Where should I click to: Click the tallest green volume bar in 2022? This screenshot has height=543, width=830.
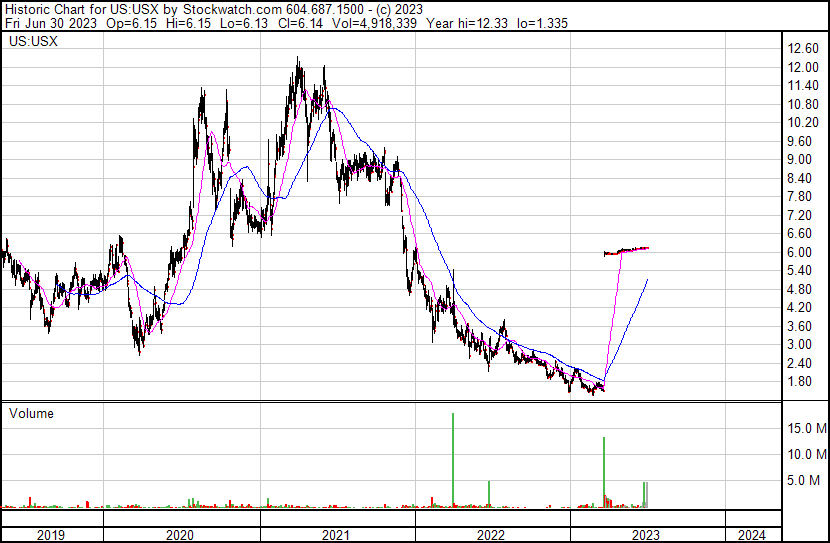[453, 460]
